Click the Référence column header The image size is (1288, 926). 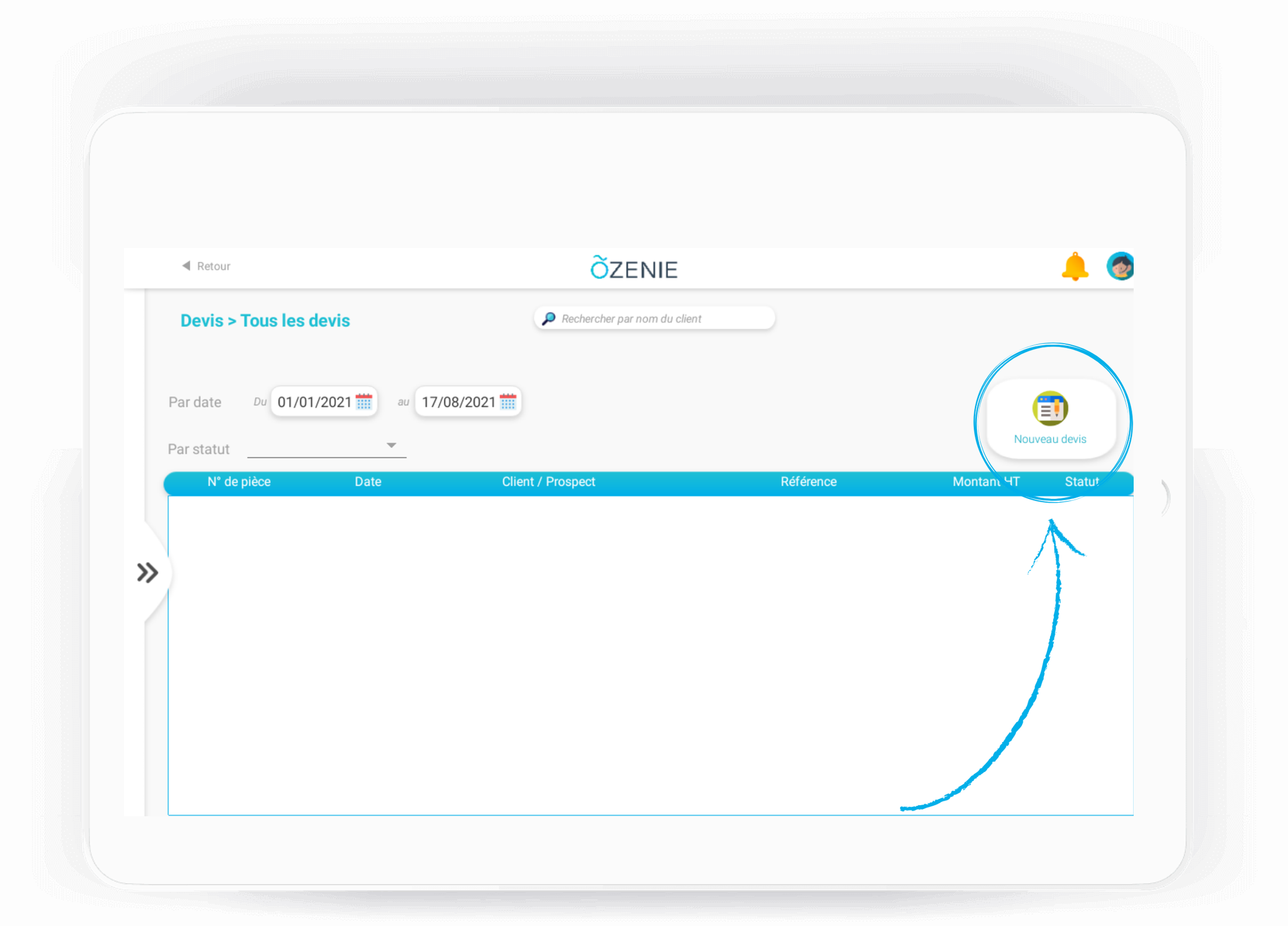tap(808, 482)
